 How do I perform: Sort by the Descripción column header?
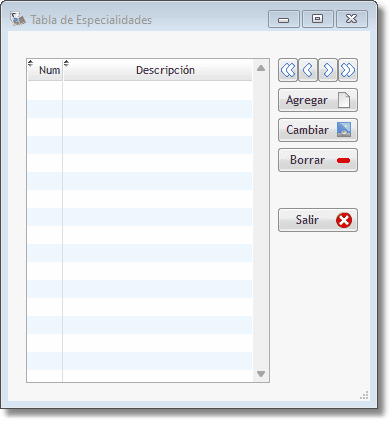pyautogui.click(x=158, y=70)
